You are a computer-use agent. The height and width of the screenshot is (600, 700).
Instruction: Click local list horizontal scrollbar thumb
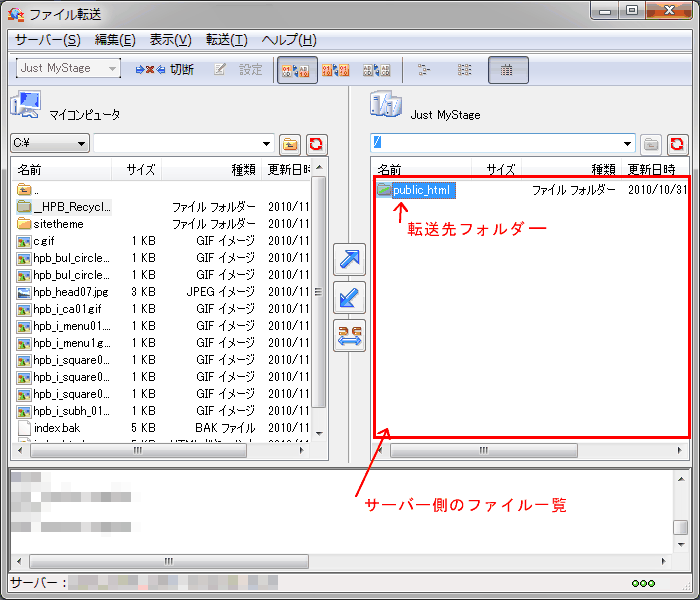(138, 450)
